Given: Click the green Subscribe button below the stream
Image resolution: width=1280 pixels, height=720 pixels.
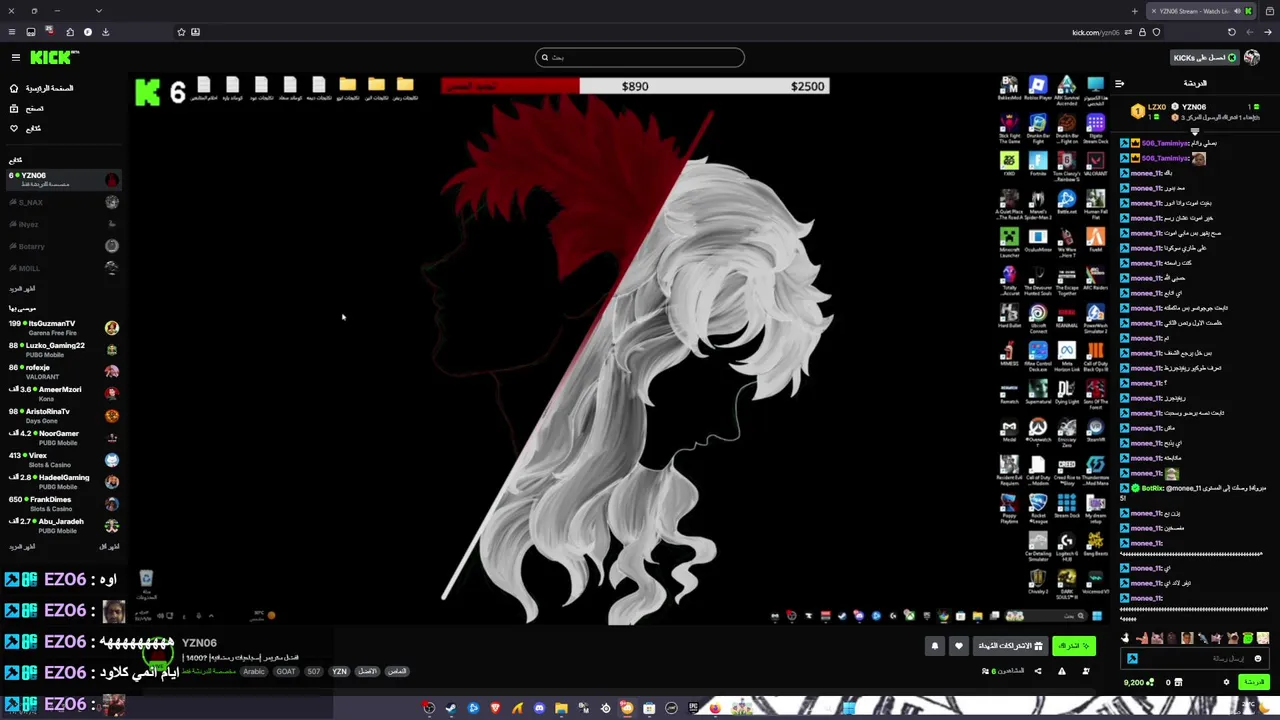Looking at the screenshot, I should point(1074,646).
